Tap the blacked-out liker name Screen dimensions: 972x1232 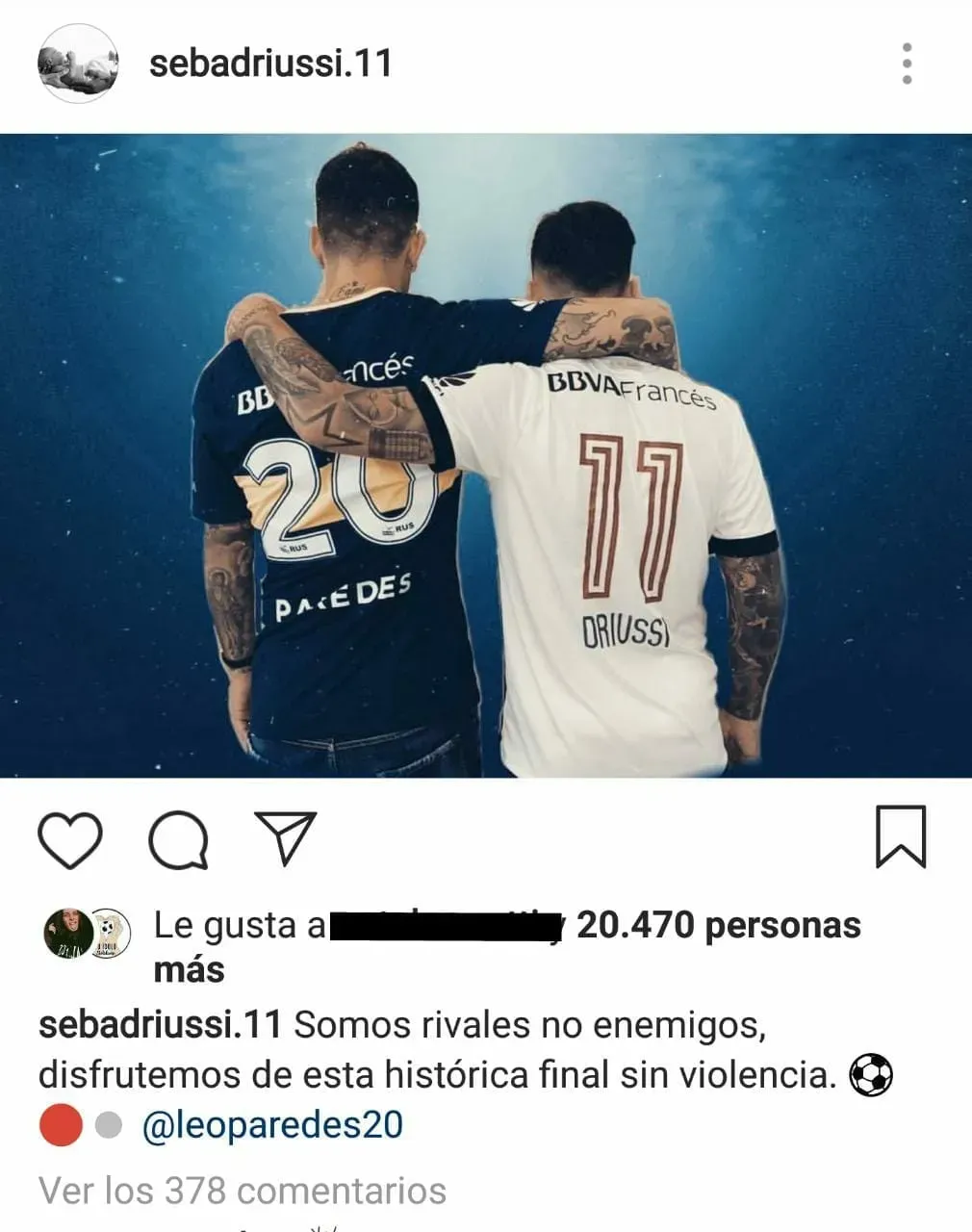click(446, 925)
